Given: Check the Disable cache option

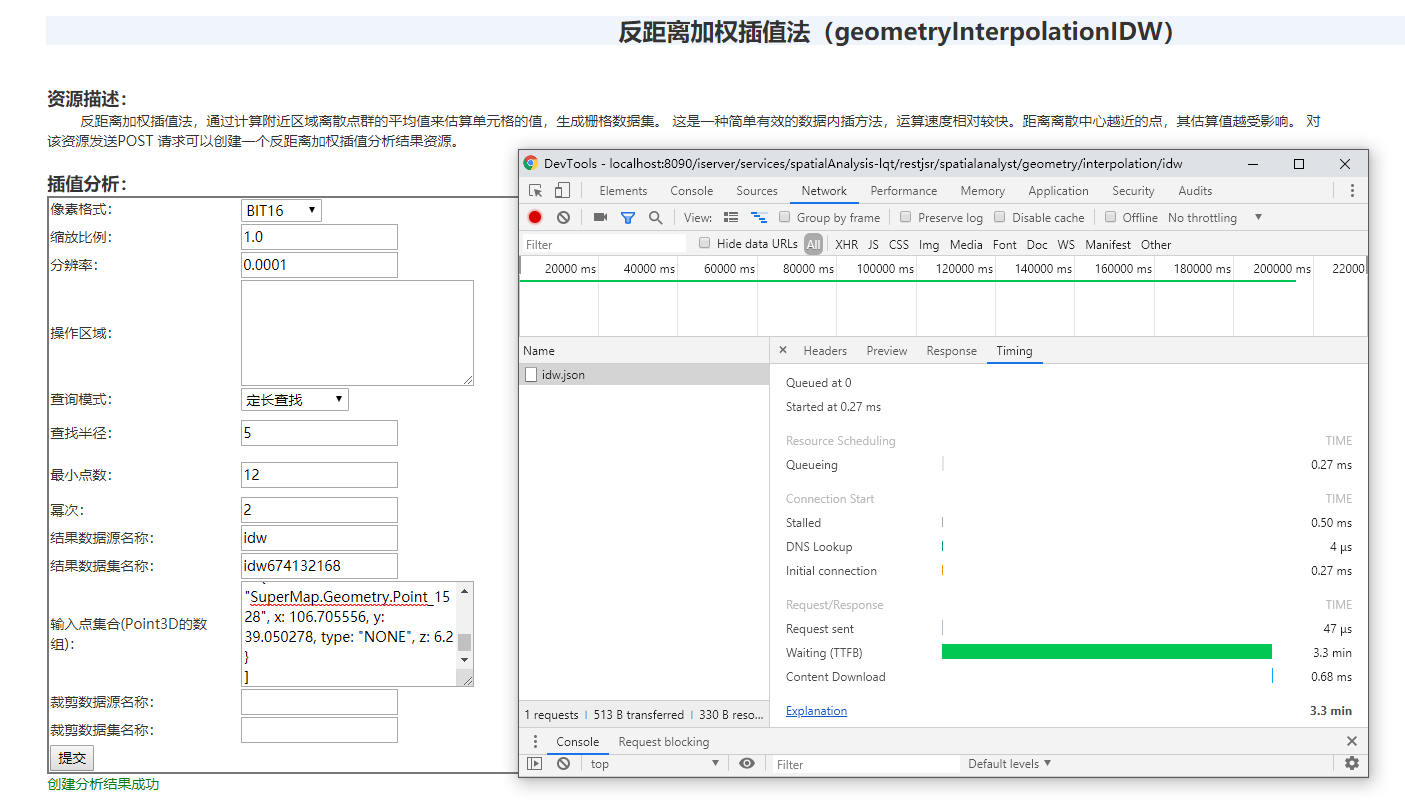Looking at the screenshot, I should (1000, 217).
